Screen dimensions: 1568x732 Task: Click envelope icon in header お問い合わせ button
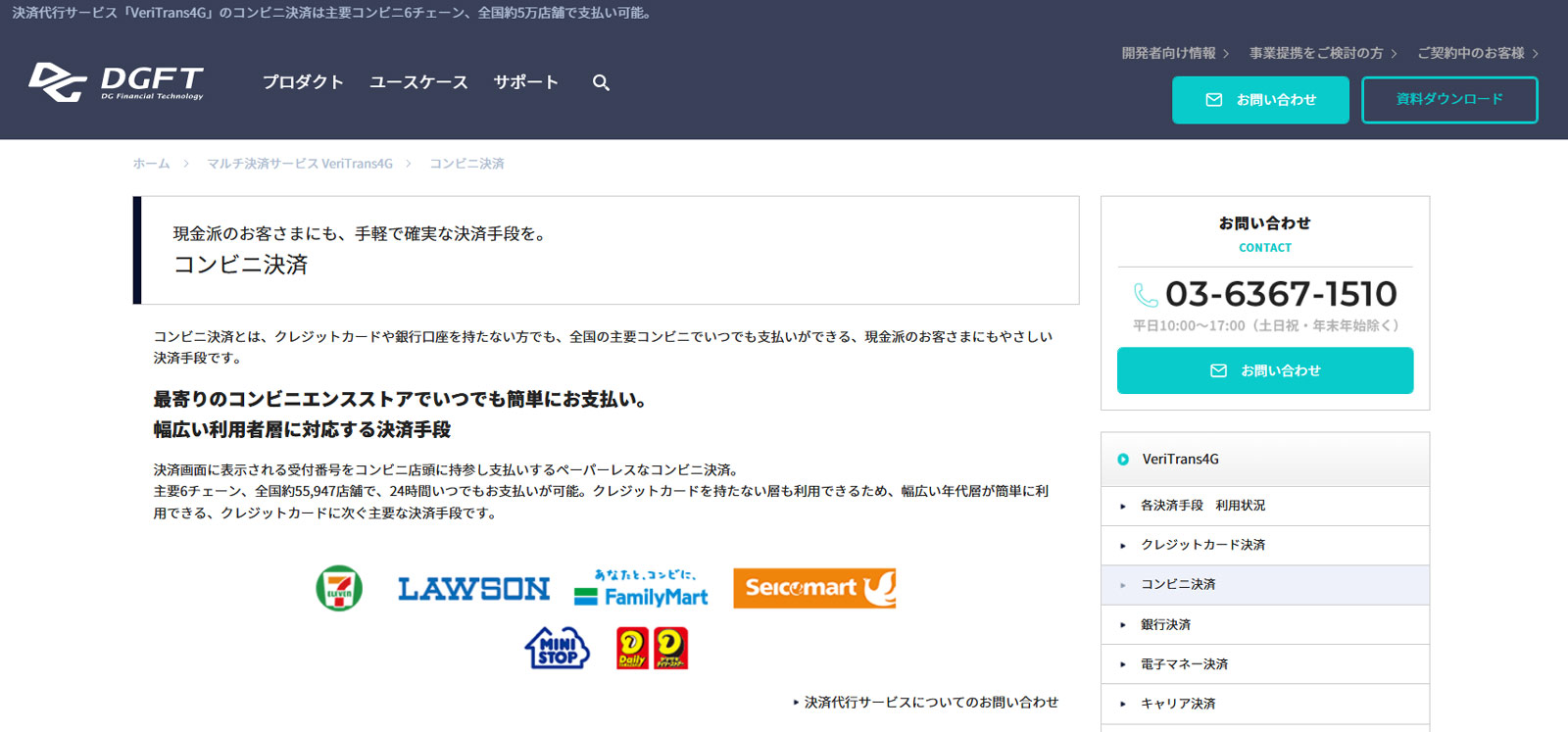(1213, 100)
